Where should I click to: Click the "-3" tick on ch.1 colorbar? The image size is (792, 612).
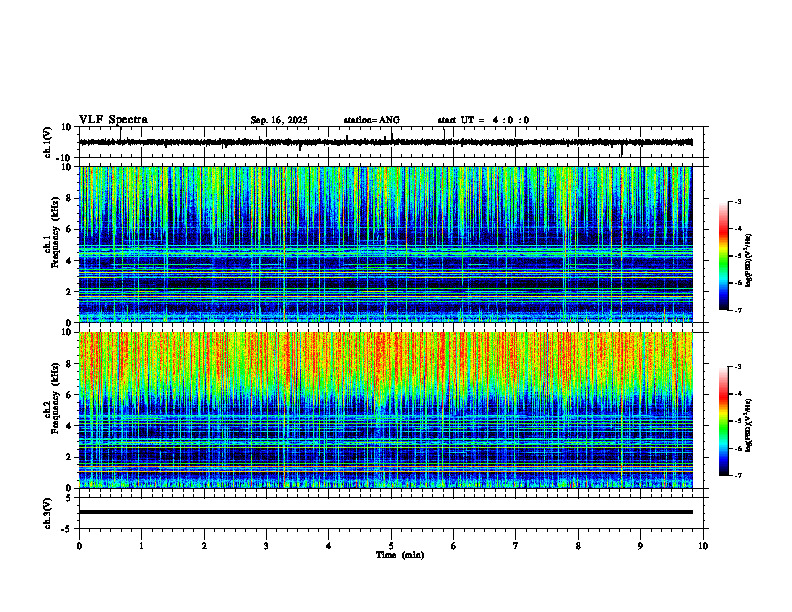click(x=738, y=202)
